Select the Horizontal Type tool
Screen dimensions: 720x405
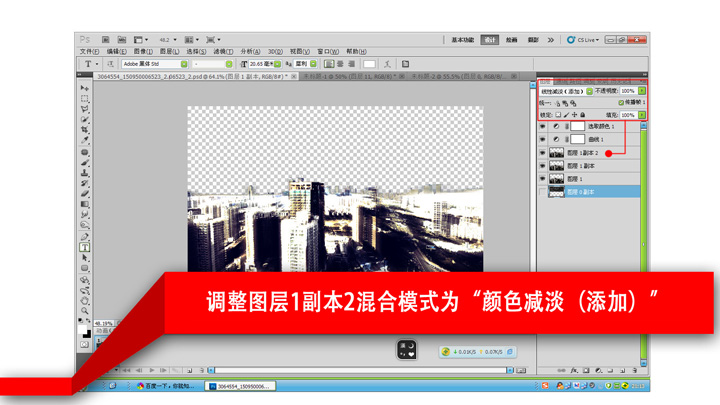[84, 248]
